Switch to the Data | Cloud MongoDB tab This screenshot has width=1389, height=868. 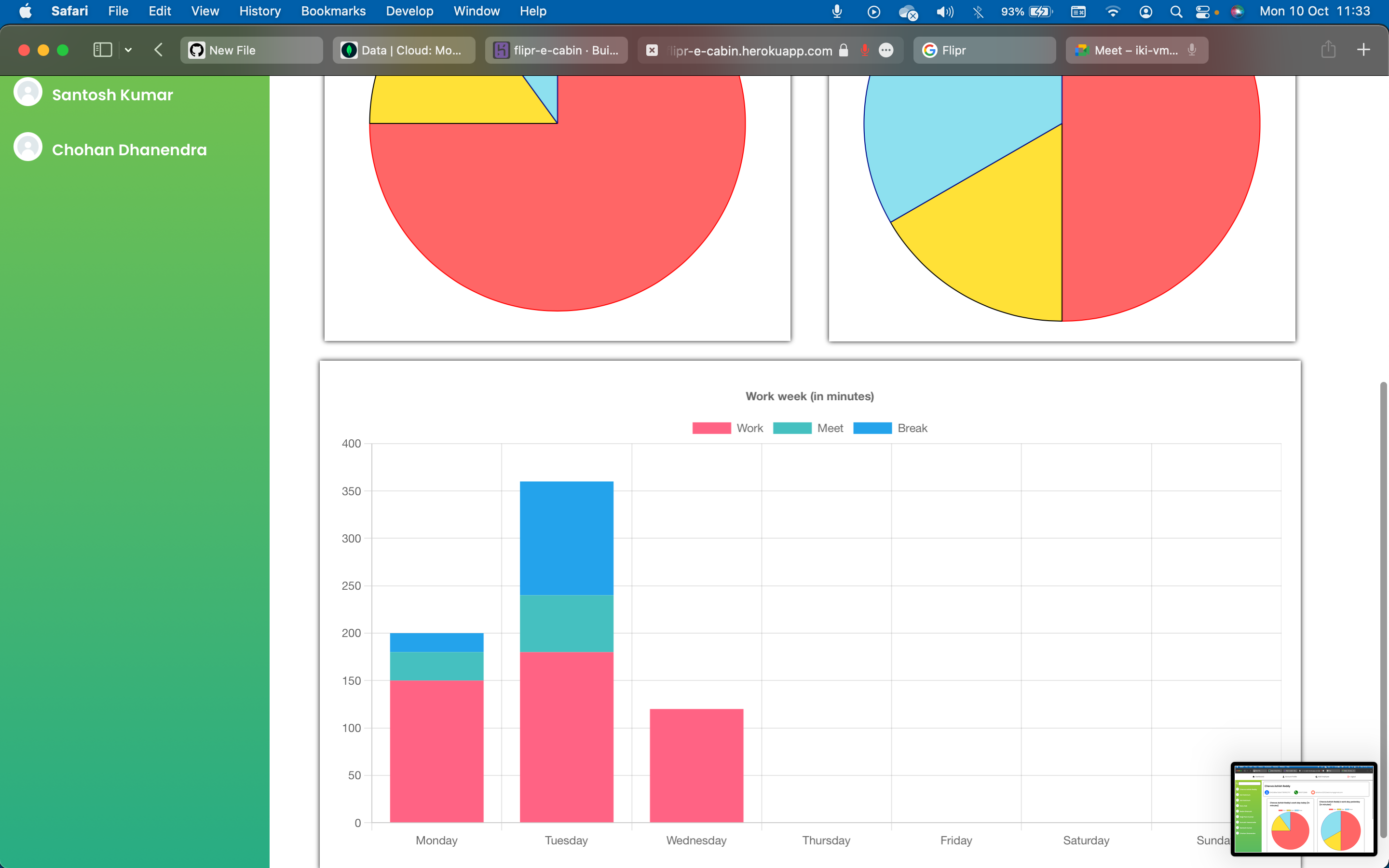404,51
